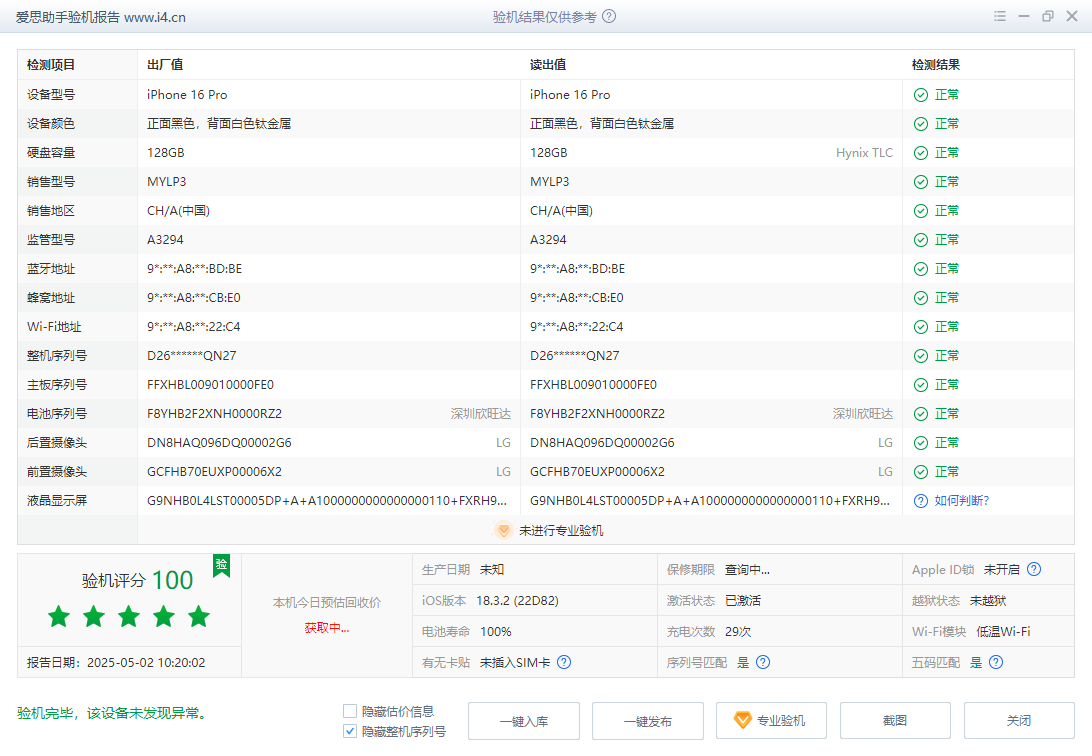1092x756 pixels.
Task: Open the list menu icon in title bar
Action: (1000, 16)
